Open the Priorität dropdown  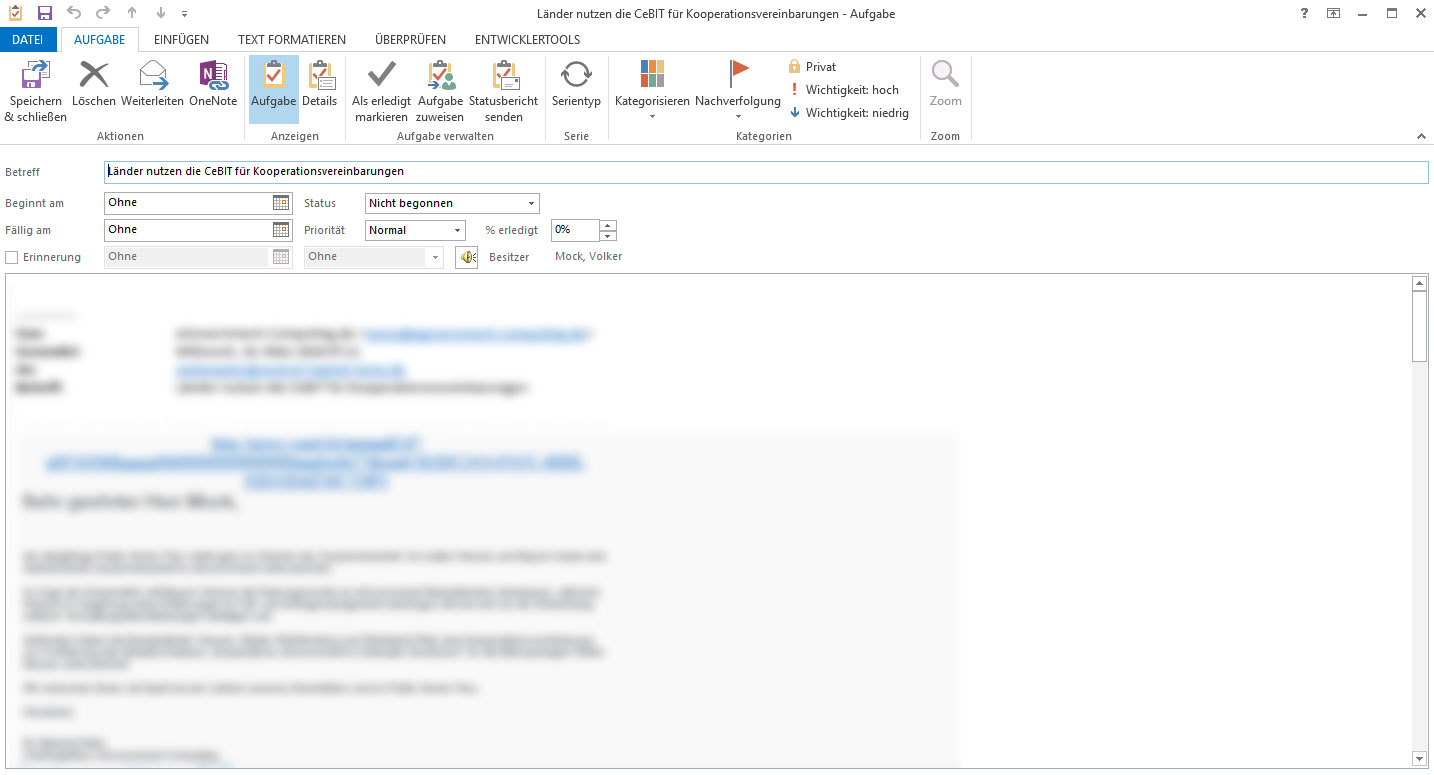[x=458, y=230]
